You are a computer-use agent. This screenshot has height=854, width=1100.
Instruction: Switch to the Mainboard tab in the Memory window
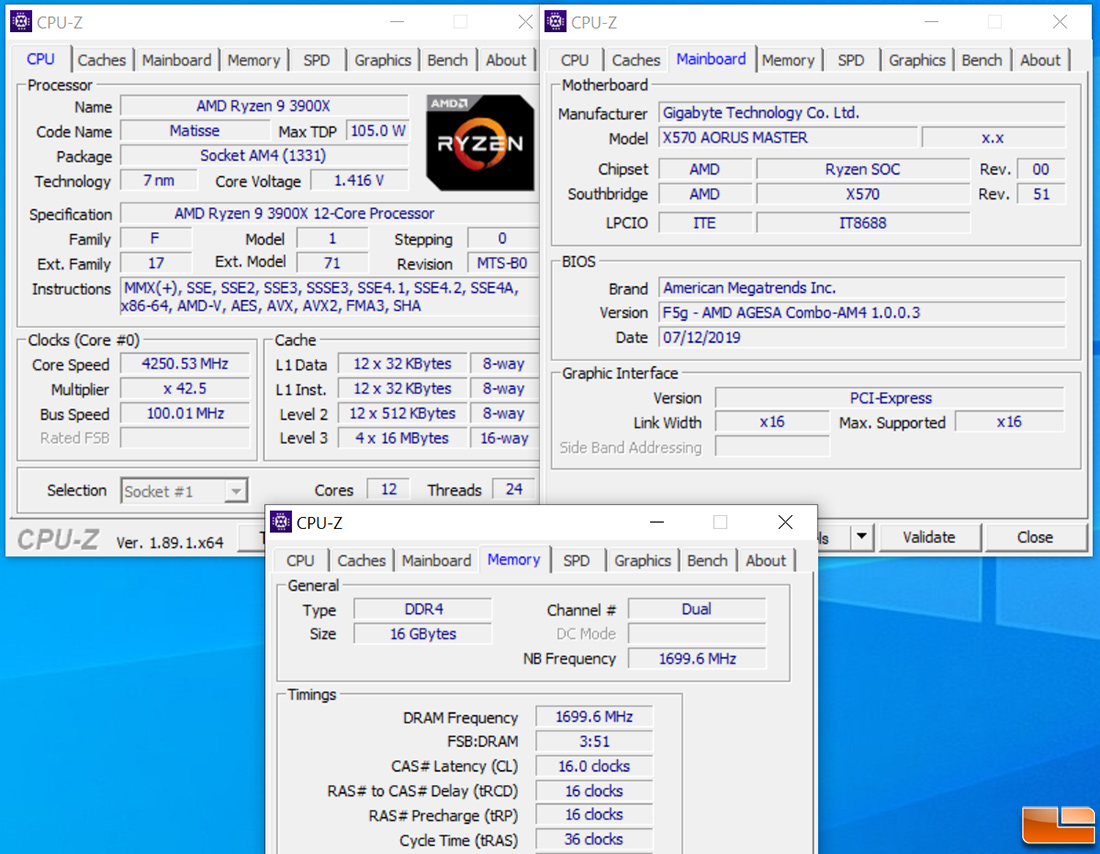click(436, 561)
